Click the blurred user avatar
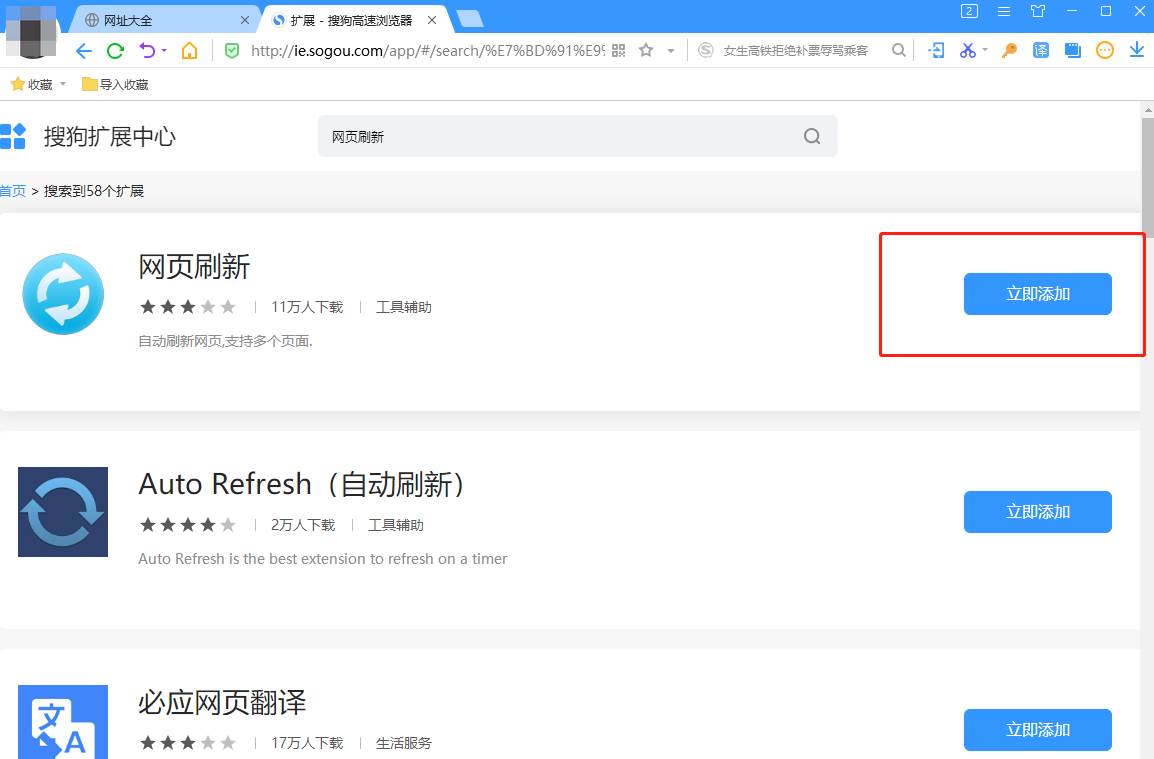1154x759 pixels. pos(31,31)
